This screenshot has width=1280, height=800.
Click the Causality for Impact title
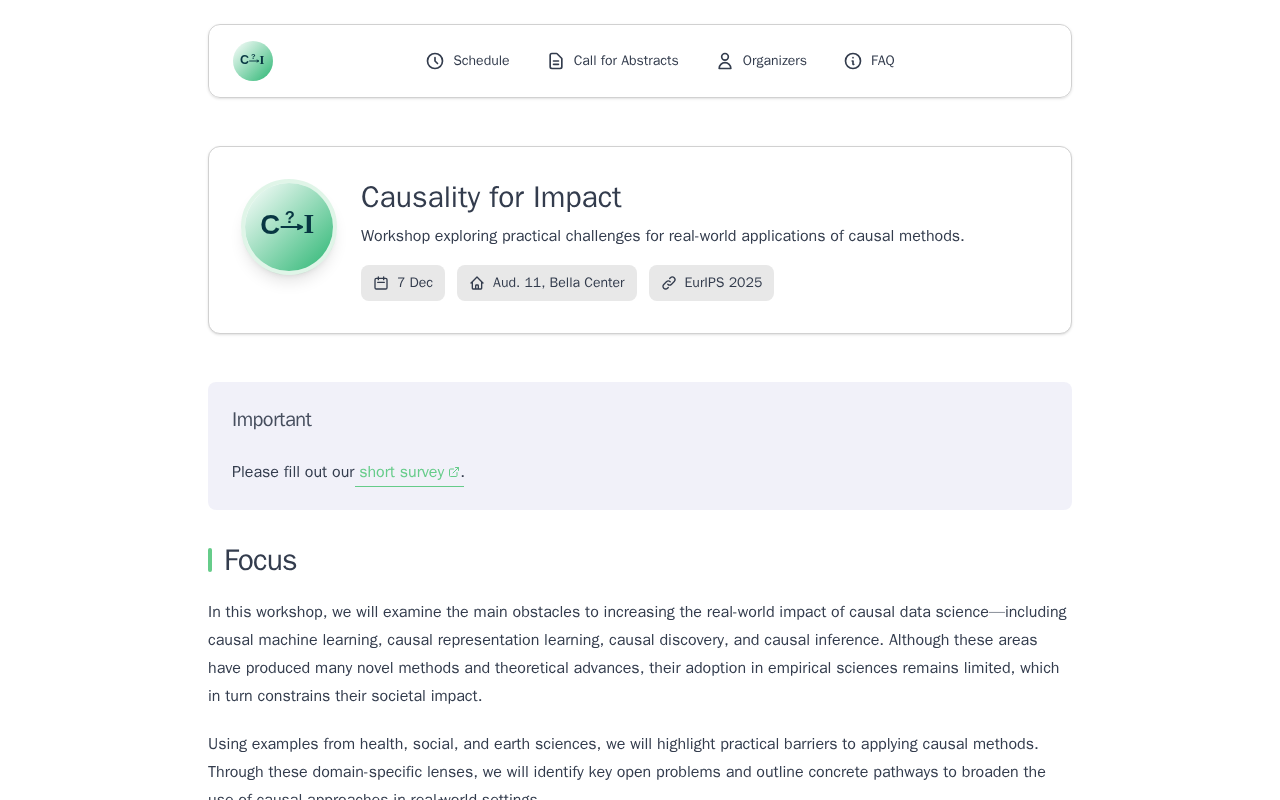491,197
